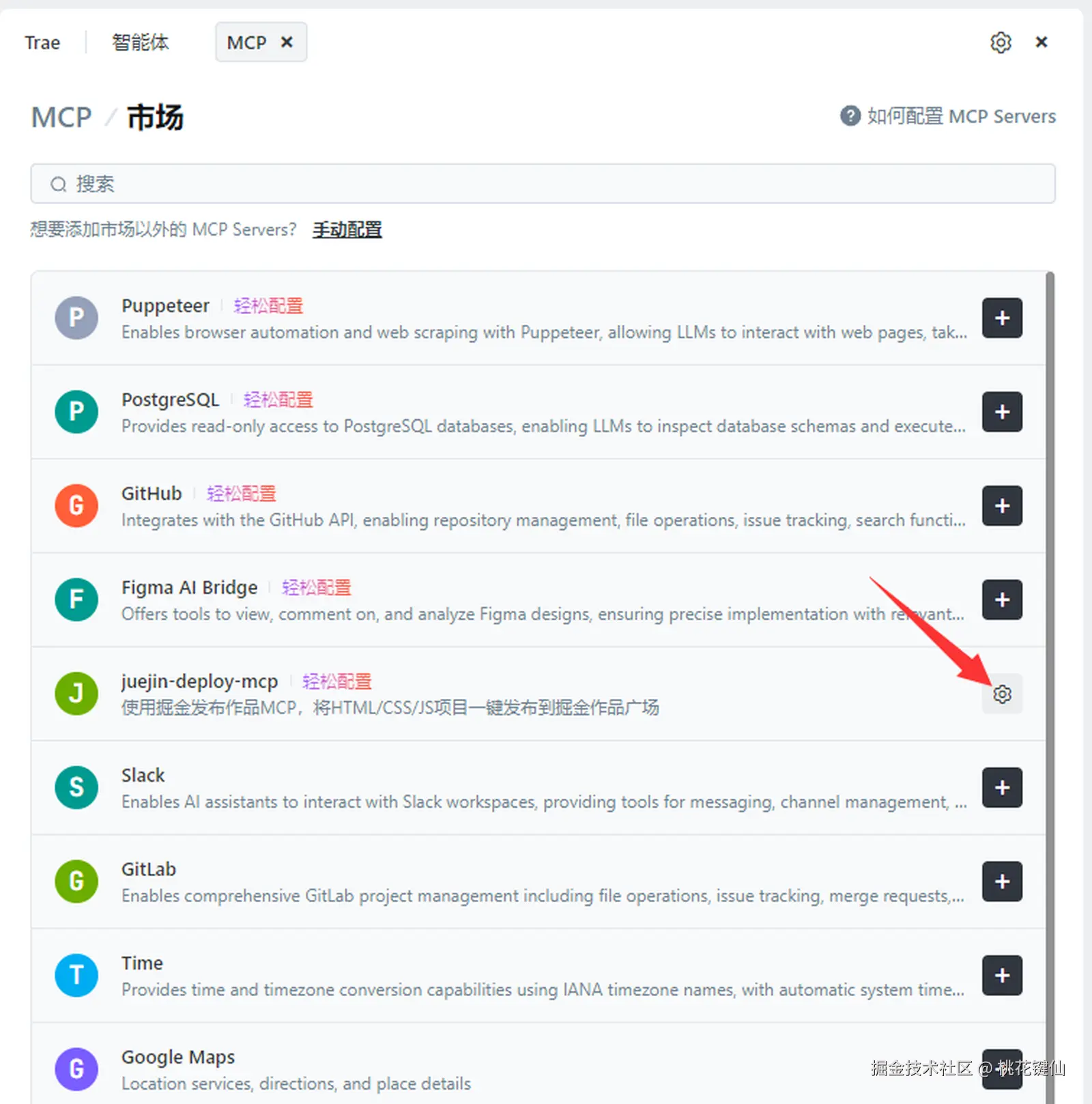
Task: Add the Figma AI Bridge server
Action: click(1002, 599)
